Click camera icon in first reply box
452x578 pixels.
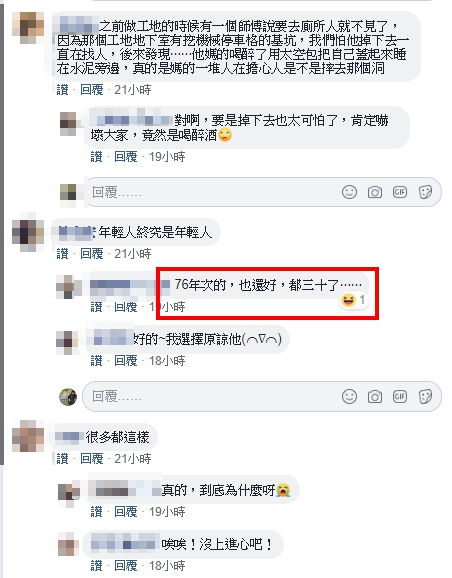375,192
